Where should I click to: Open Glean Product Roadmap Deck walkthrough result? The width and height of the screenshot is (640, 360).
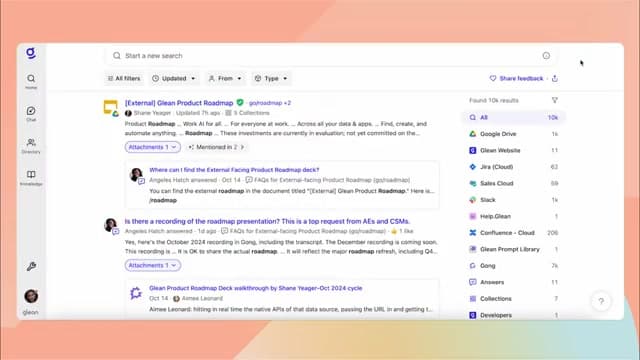(x=256, y=288)
